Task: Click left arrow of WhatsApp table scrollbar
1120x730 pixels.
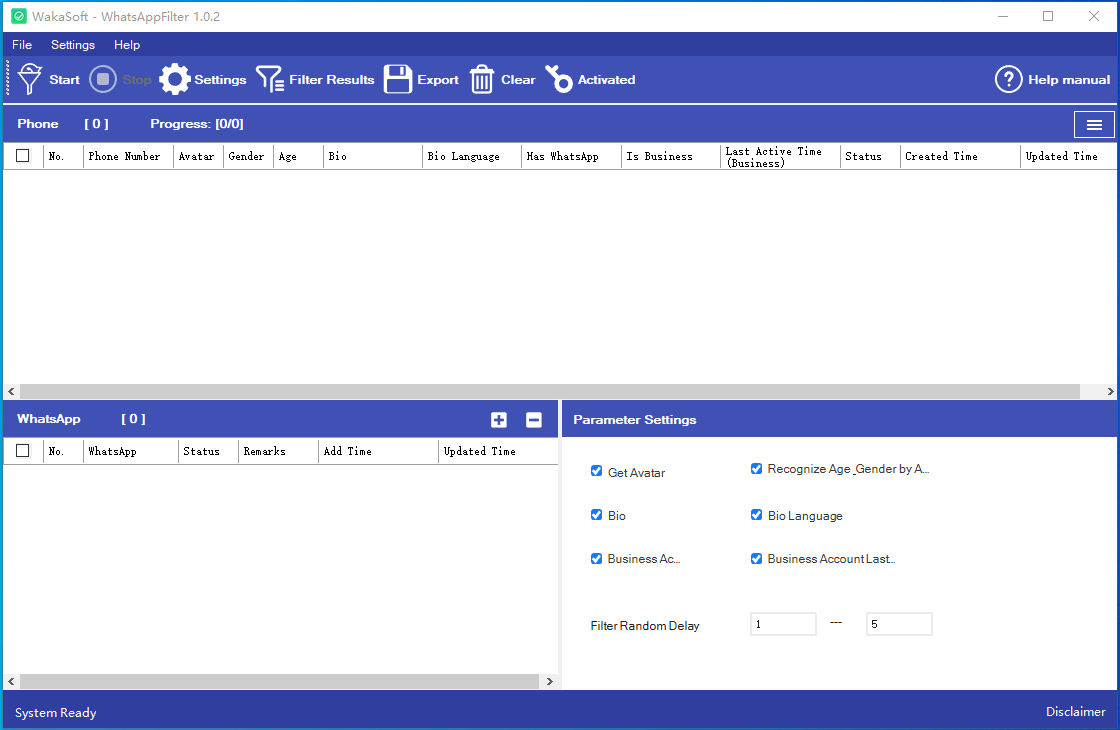Action: point(11,681)
